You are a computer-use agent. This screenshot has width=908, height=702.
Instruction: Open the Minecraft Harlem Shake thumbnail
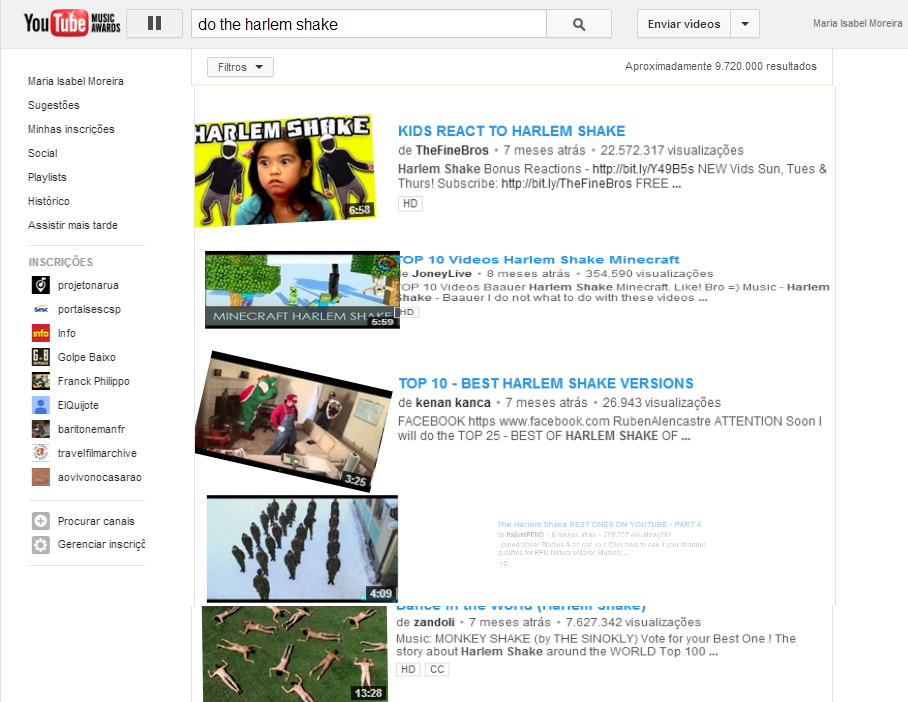coord(302,290)
